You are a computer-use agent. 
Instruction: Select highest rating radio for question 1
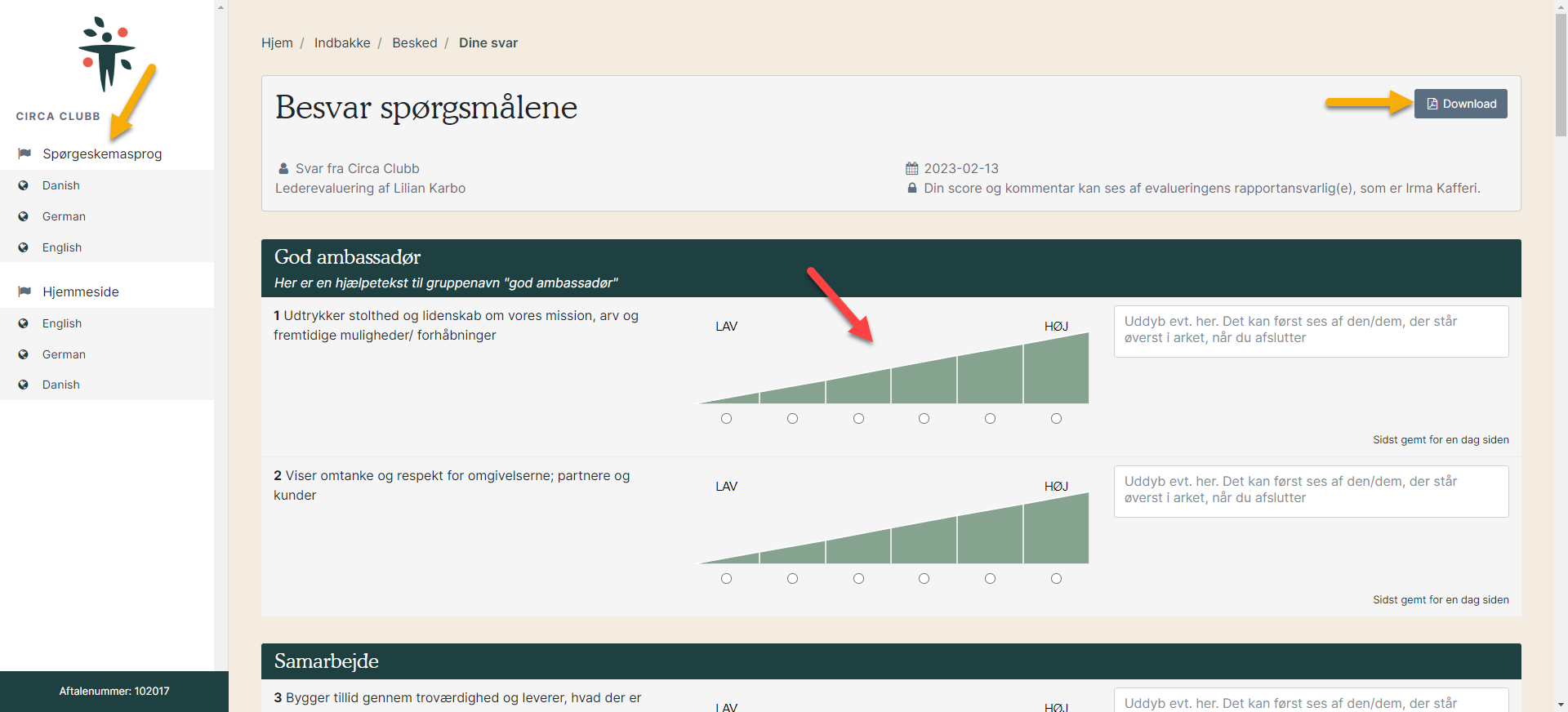(1056, 419)
